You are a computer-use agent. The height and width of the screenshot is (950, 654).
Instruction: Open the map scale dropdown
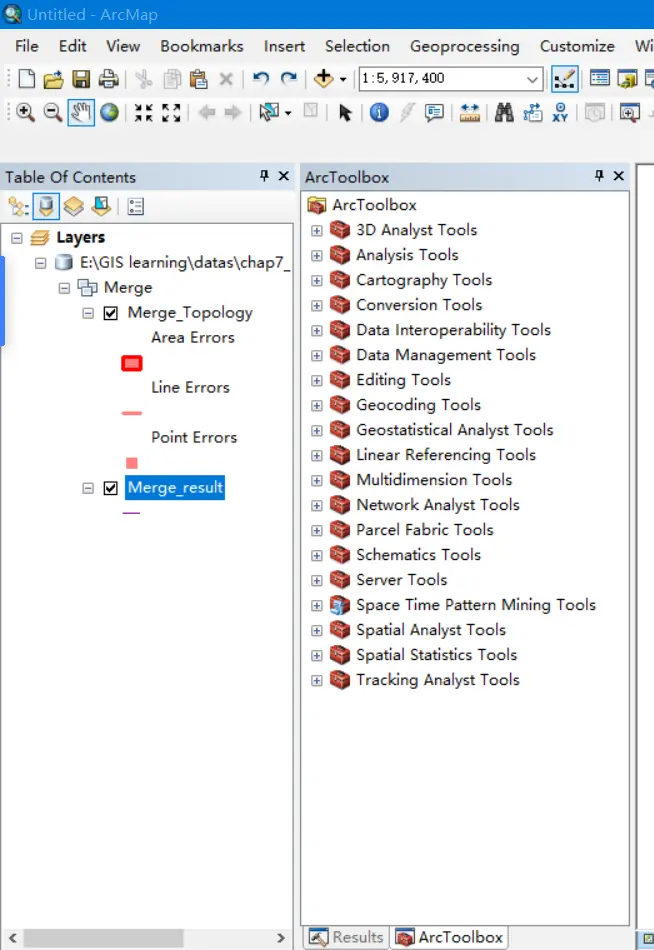(532, 79)
